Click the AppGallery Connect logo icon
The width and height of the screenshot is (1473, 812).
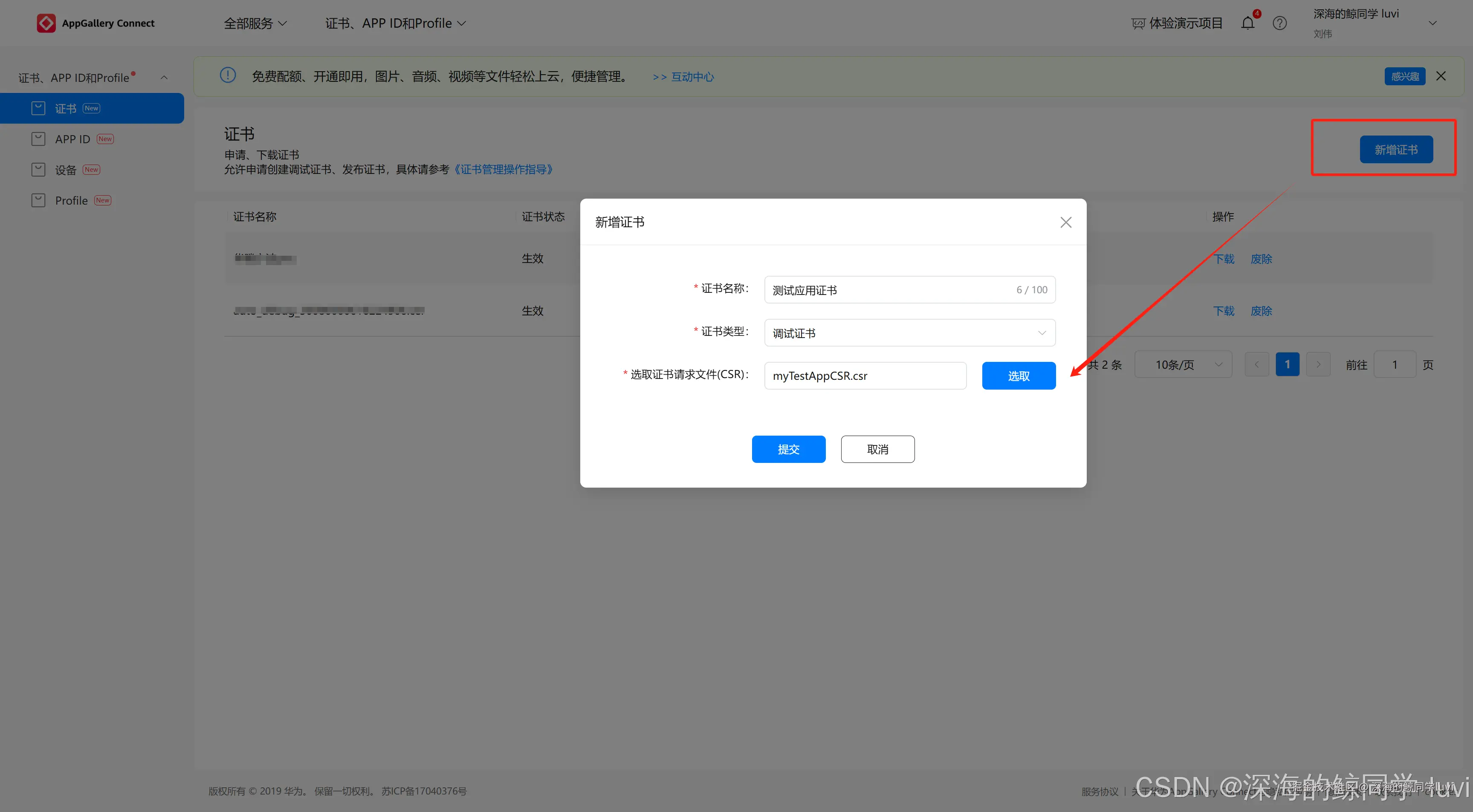(x=46, y=23)
